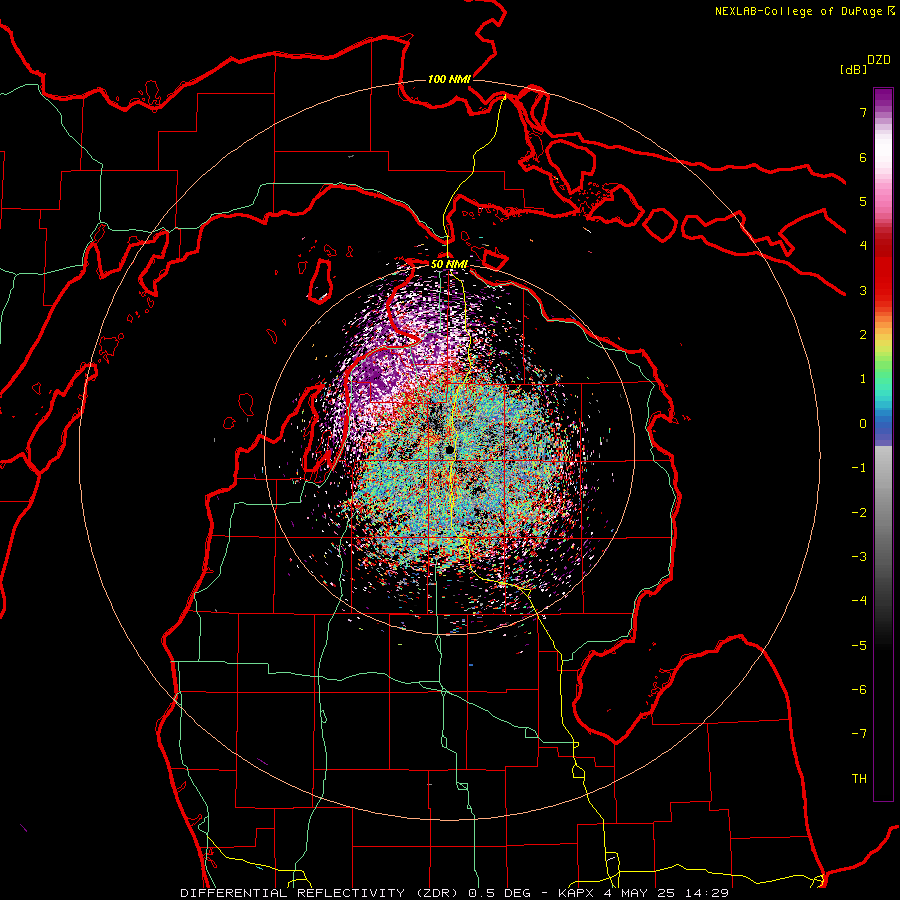Click the 6 value on the color scale
The height and width of the screenshot is (900, 900).
pos(863,157)
